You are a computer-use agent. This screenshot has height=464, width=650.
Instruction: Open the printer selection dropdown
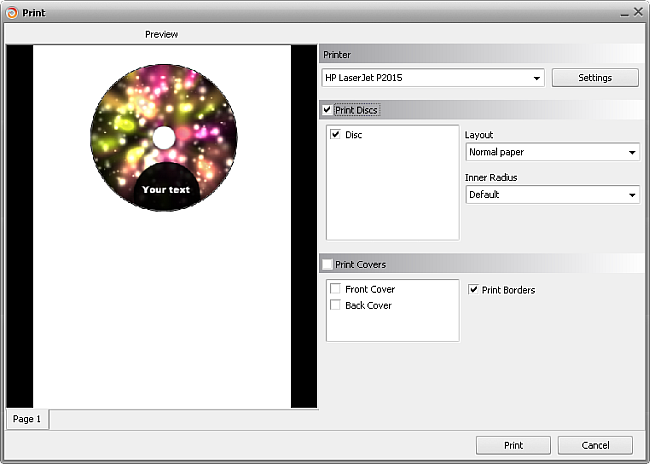(x=433, y=78)
